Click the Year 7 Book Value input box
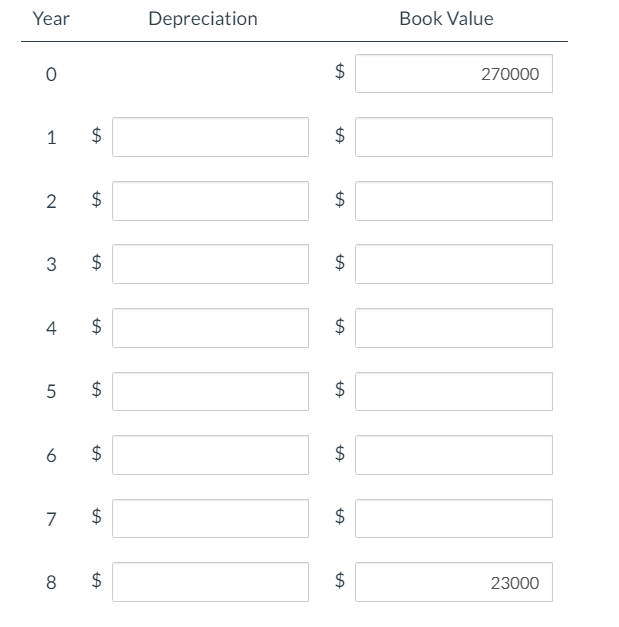The width and height of the screenshot is (619, 627). [453, 518]
